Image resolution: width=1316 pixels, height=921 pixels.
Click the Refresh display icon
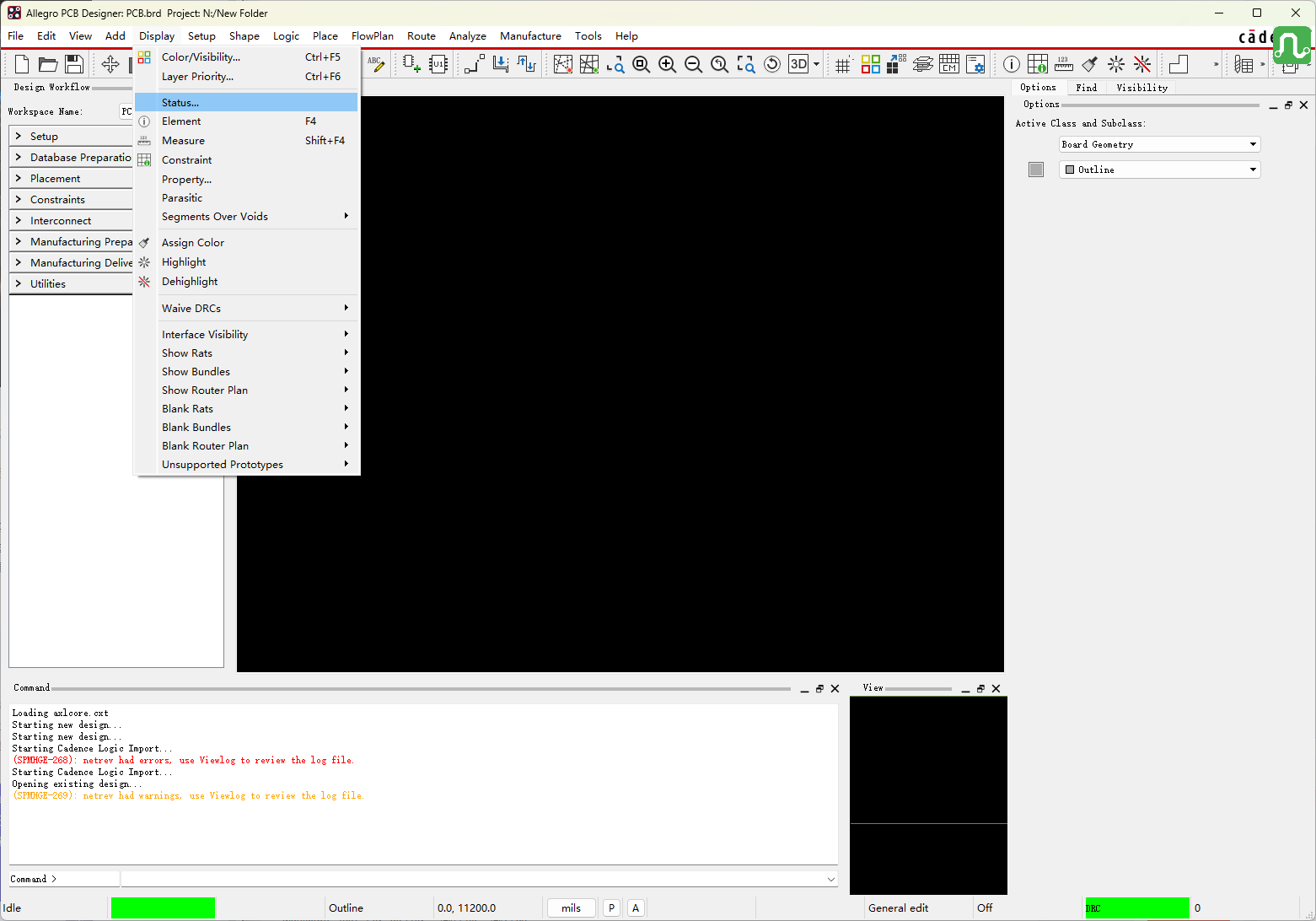(772, 64)
